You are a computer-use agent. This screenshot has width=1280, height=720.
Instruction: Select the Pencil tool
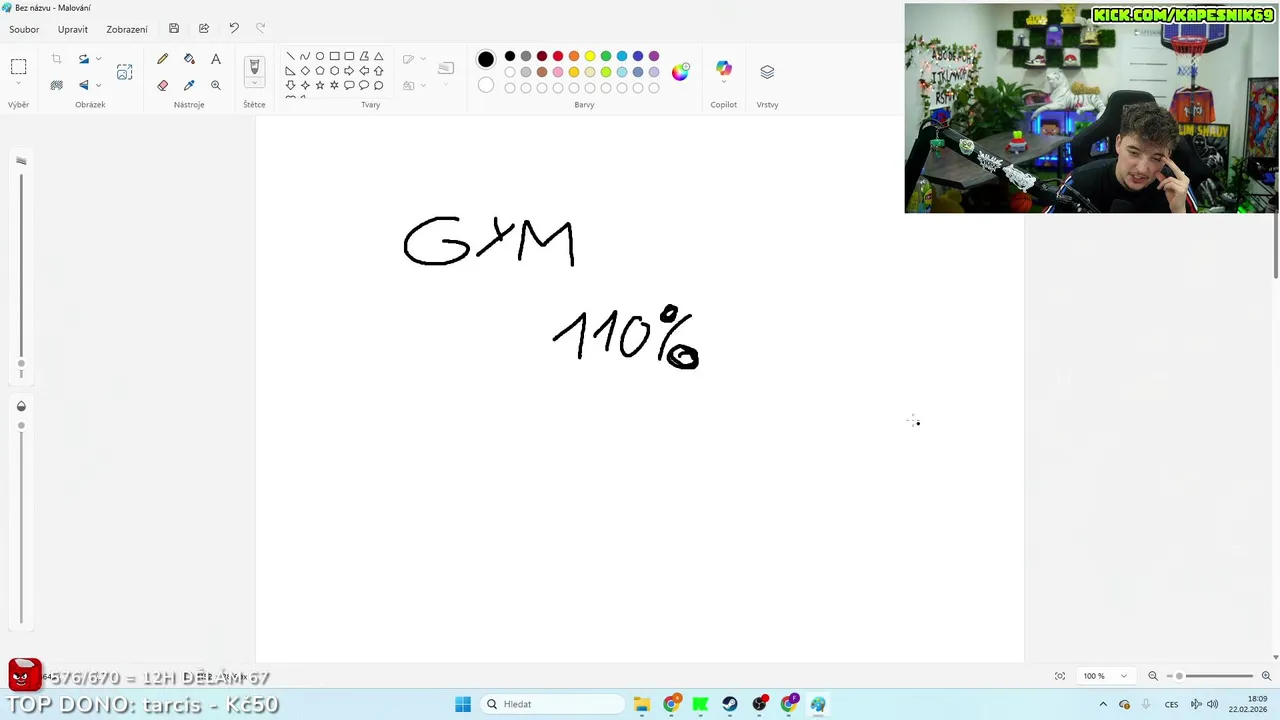[x=163, y=59]
